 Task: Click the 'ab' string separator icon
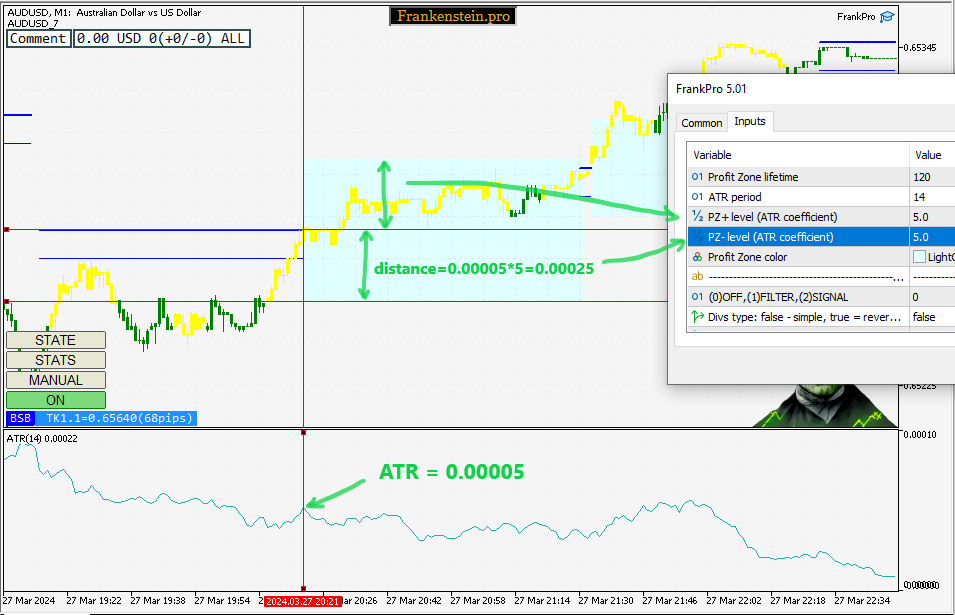[697, 276]
